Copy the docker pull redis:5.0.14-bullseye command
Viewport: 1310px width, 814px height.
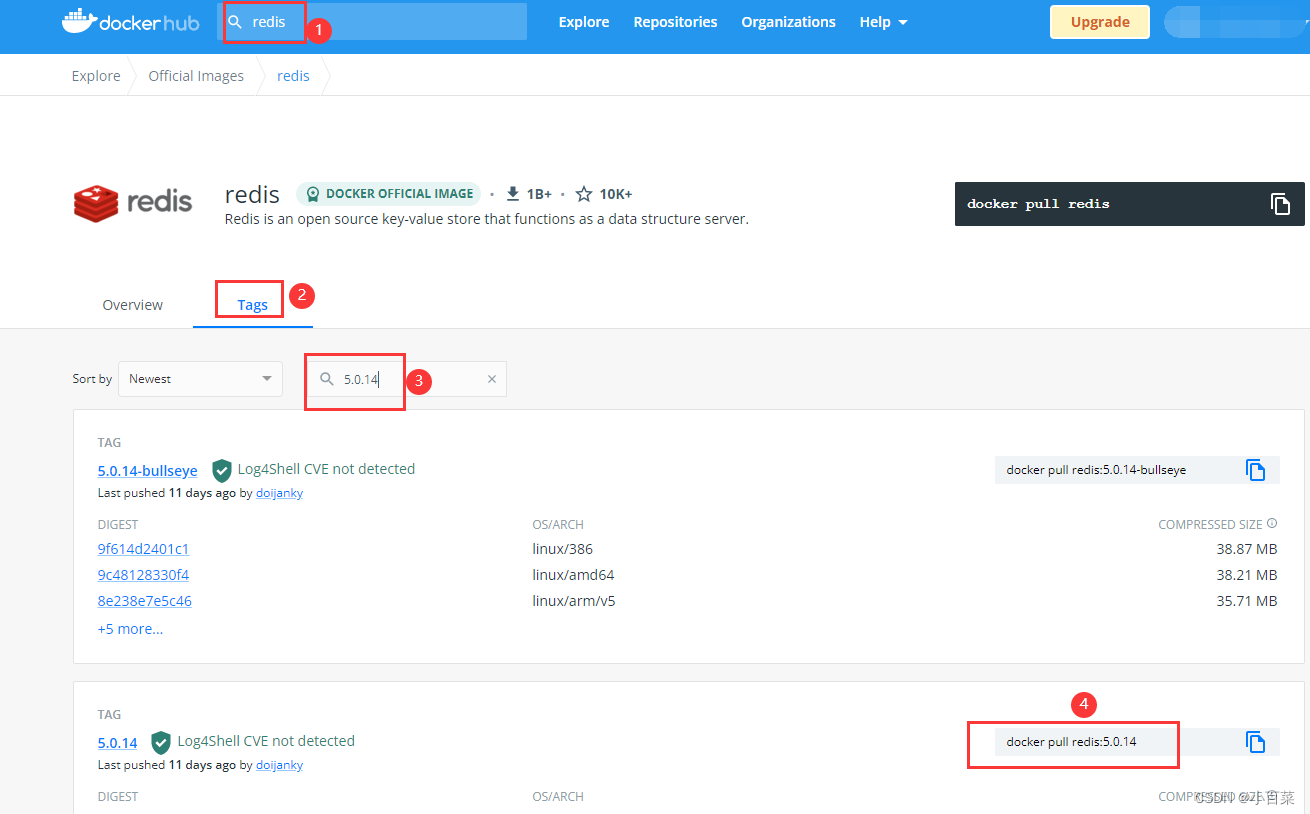(1256, 470)
